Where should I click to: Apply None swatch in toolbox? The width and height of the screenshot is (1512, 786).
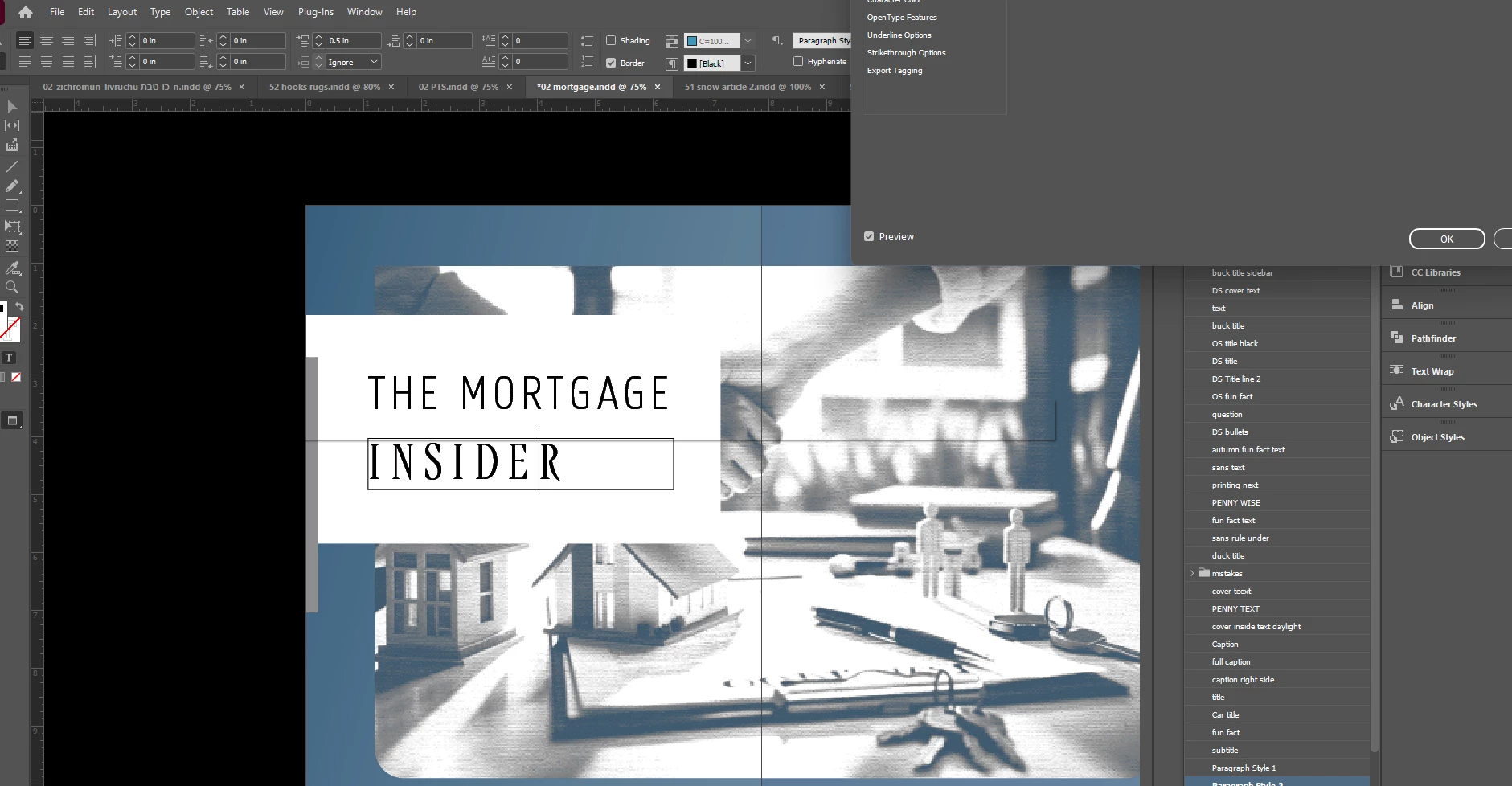click(x=16, y=377)
